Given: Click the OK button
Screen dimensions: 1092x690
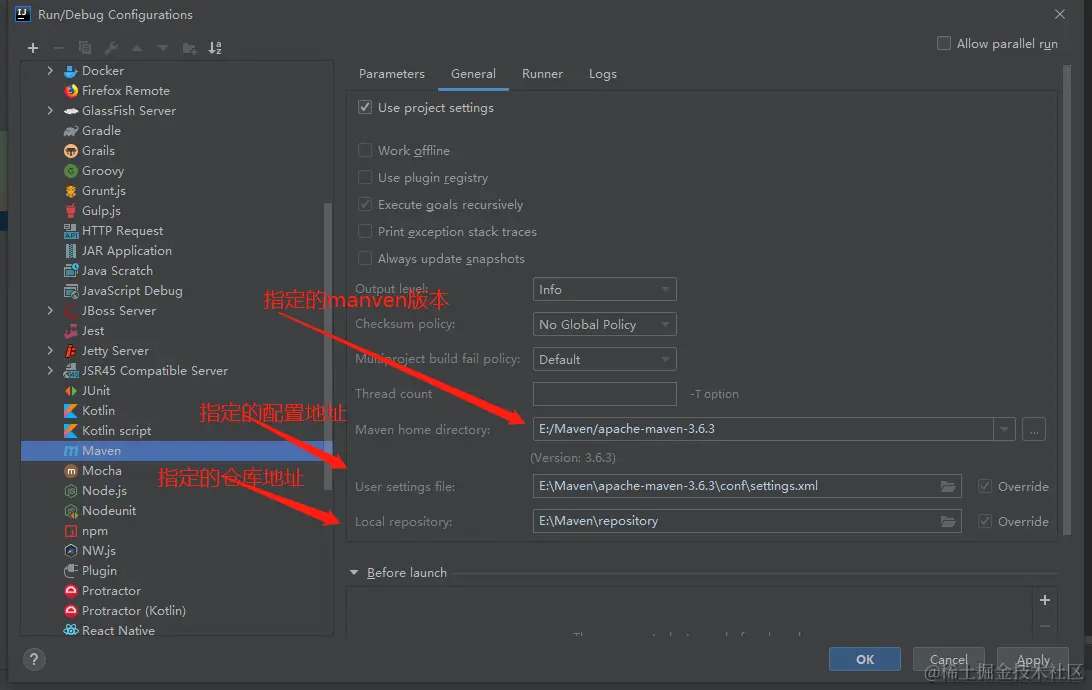Looking at the screenshot, I should [x=864, y=659].
